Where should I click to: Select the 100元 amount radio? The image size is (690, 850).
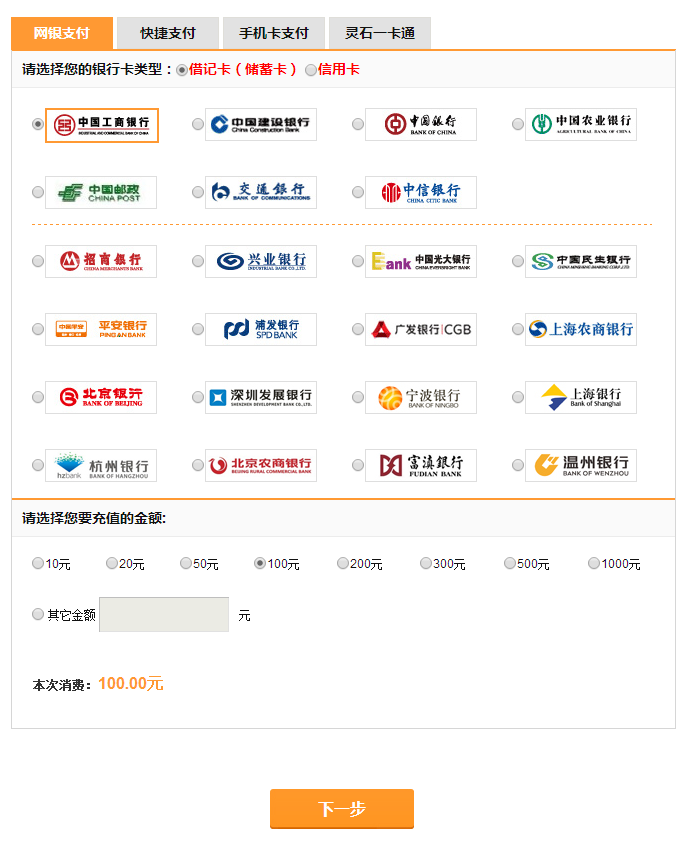pyautogui.click(x=260, y=563)
